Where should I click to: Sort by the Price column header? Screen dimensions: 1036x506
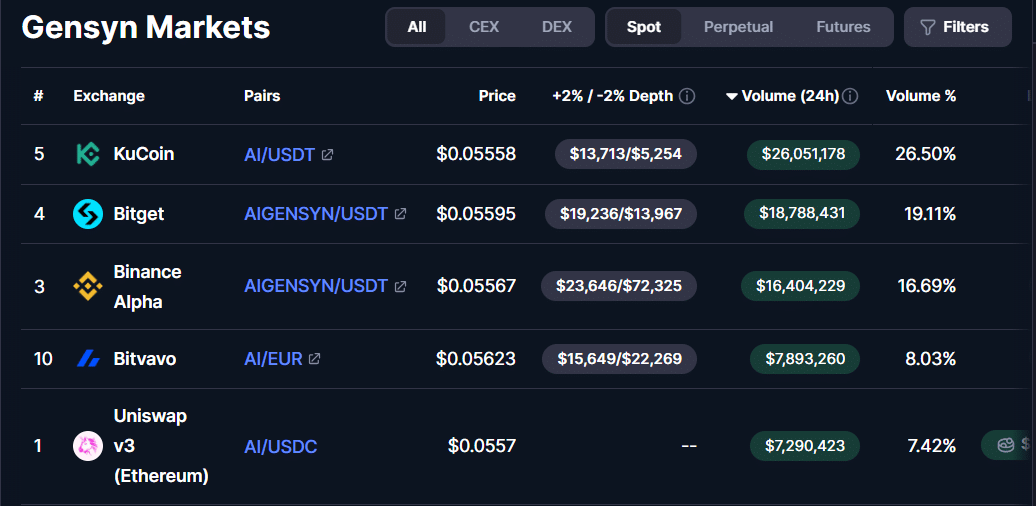coord(497,96)
